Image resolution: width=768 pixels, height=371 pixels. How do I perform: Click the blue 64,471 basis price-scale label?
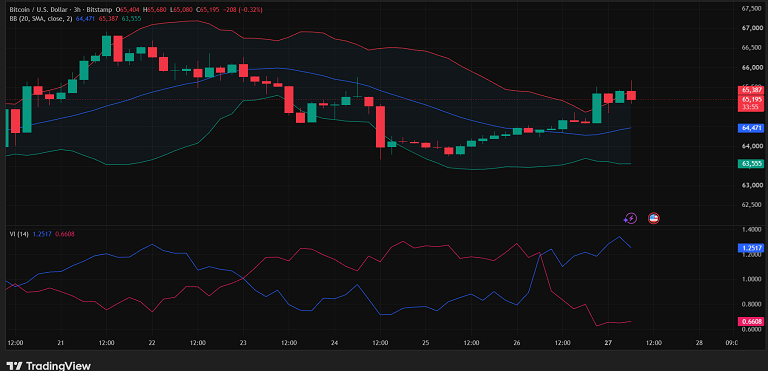tap(751, 127)
